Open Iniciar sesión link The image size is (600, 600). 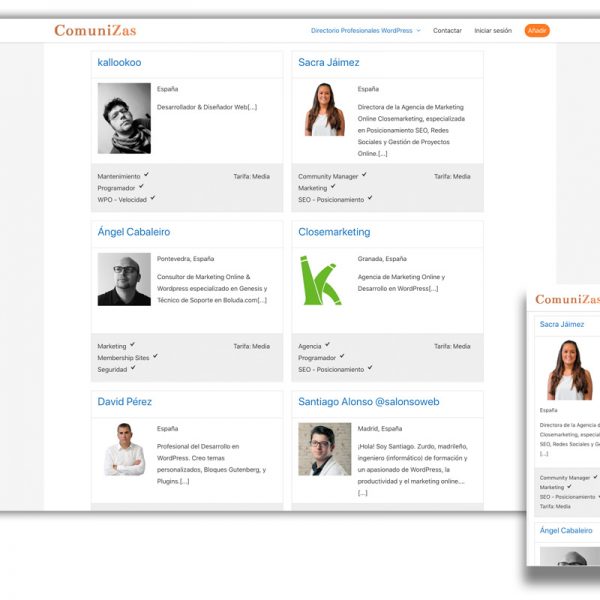click(x=493, y=31)
